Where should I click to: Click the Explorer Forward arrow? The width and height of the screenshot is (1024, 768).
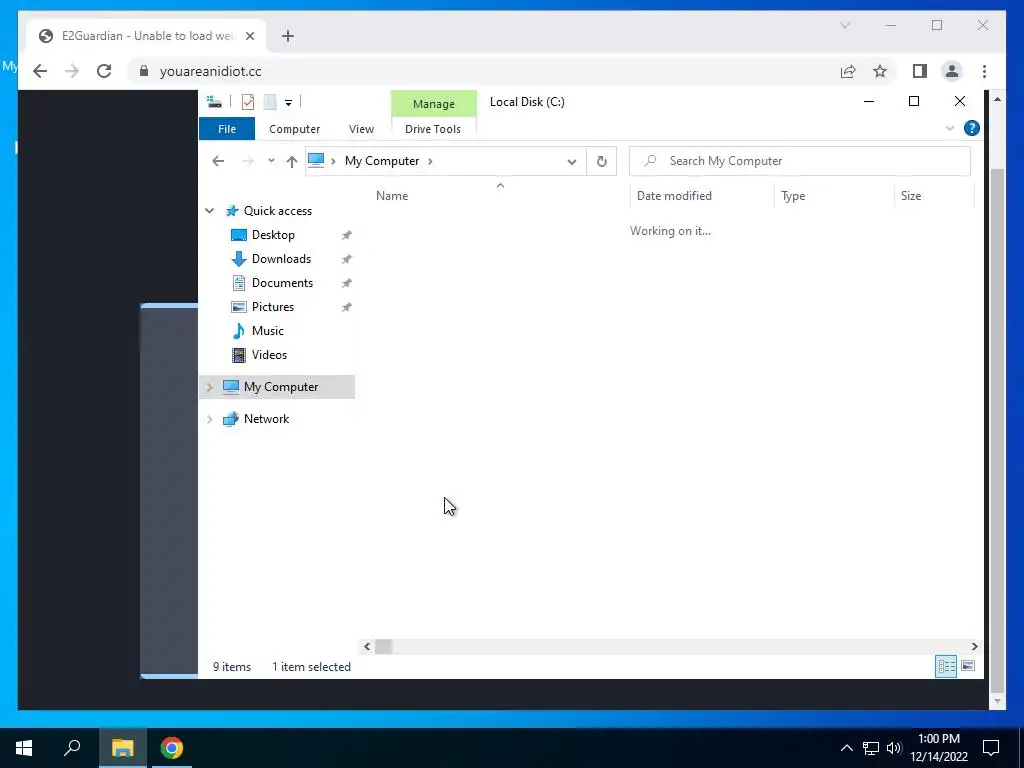coord(248,161)
